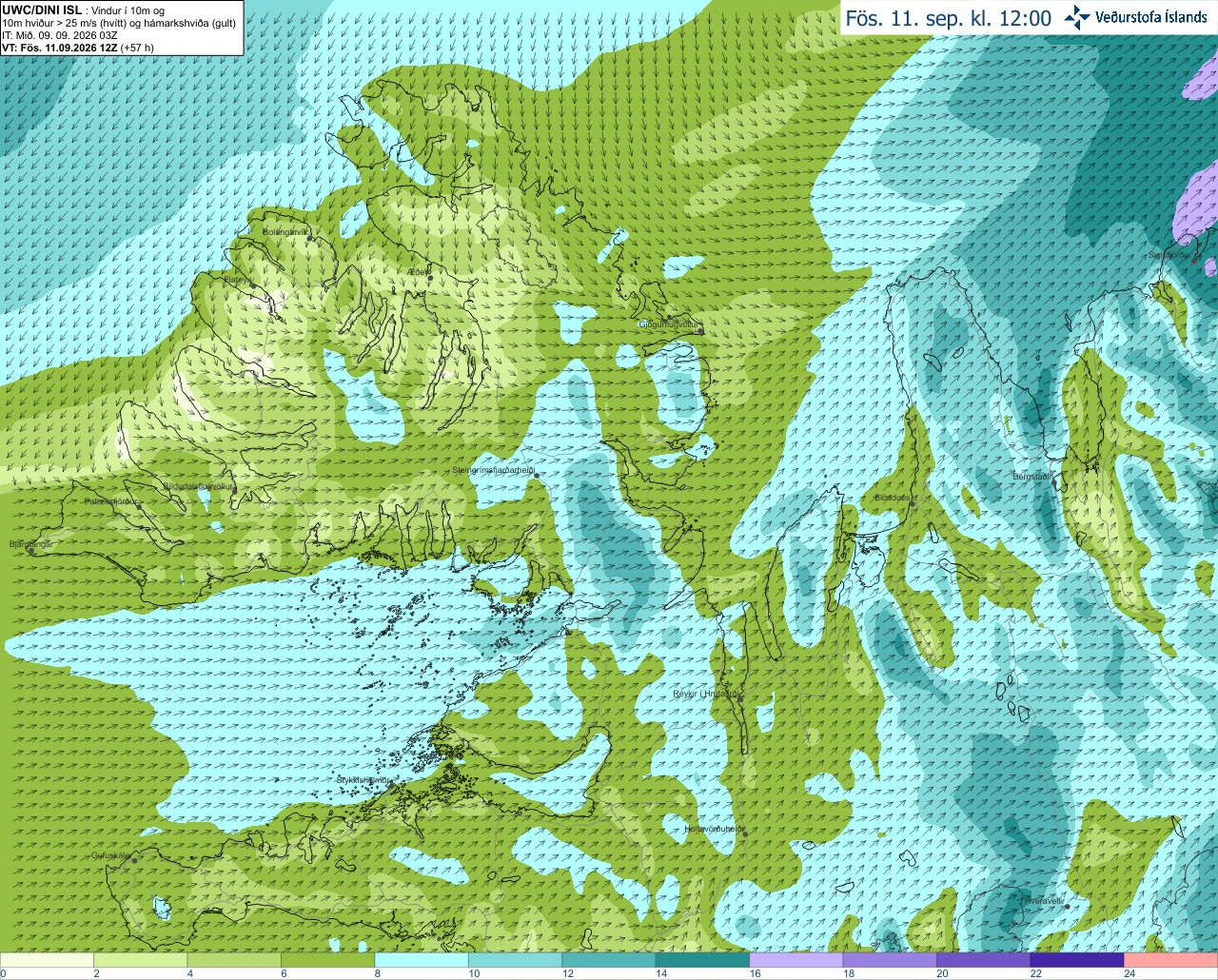The image size is (1218, 980).
Task: Pick the 6–8 green legend swatch
Action: 327,960
